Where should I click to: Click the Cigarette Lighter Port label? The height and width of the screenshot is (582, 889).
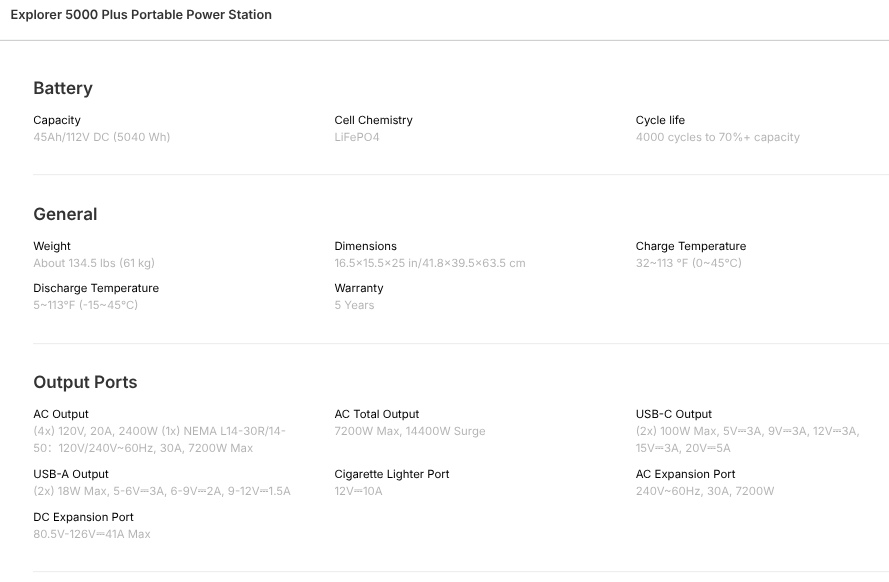pyautogui.click(x=392, y=474)
